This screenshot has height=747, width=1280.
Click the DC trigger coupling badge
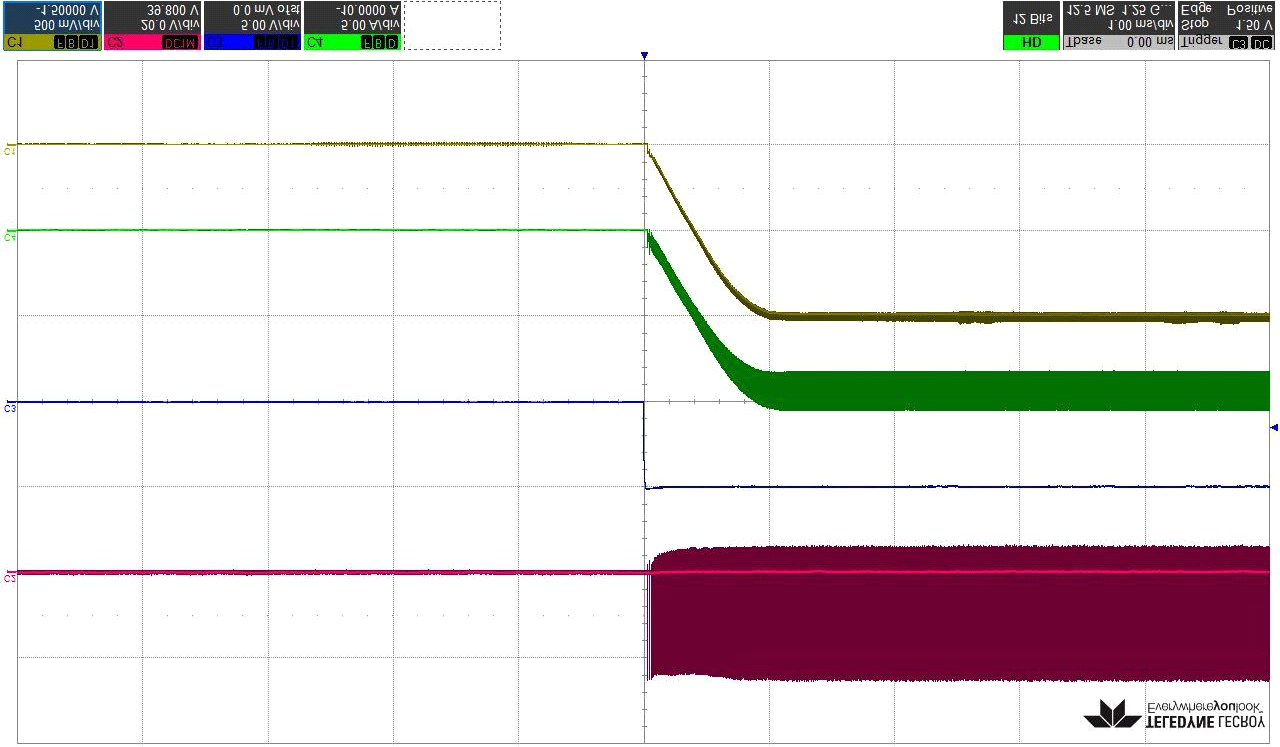click(x=1262, y=43)
